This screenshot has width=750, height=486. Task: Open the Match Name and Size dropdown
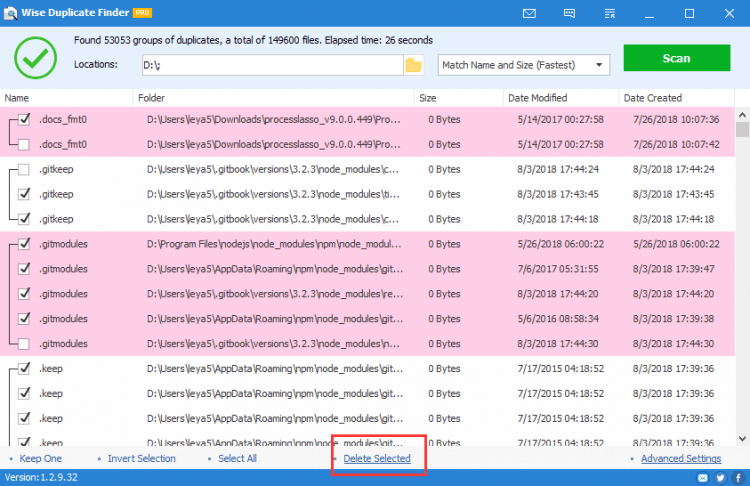click(524, 65)
